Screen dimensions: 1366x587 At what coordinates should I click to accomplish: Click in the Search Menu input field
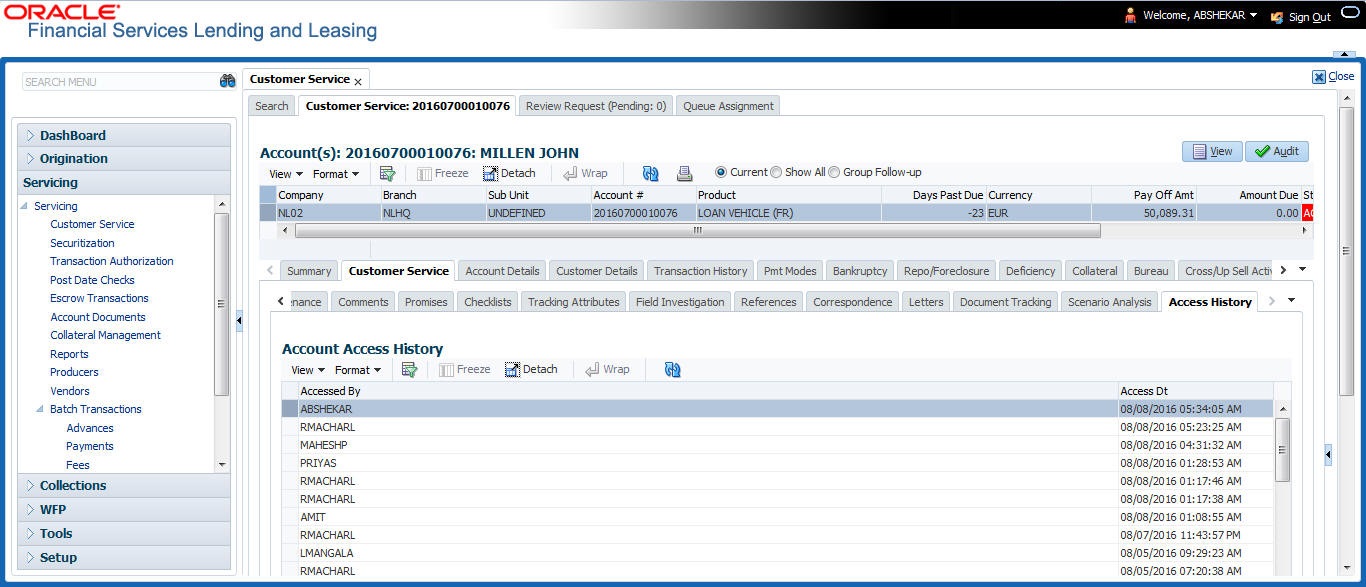coord(120,82)
